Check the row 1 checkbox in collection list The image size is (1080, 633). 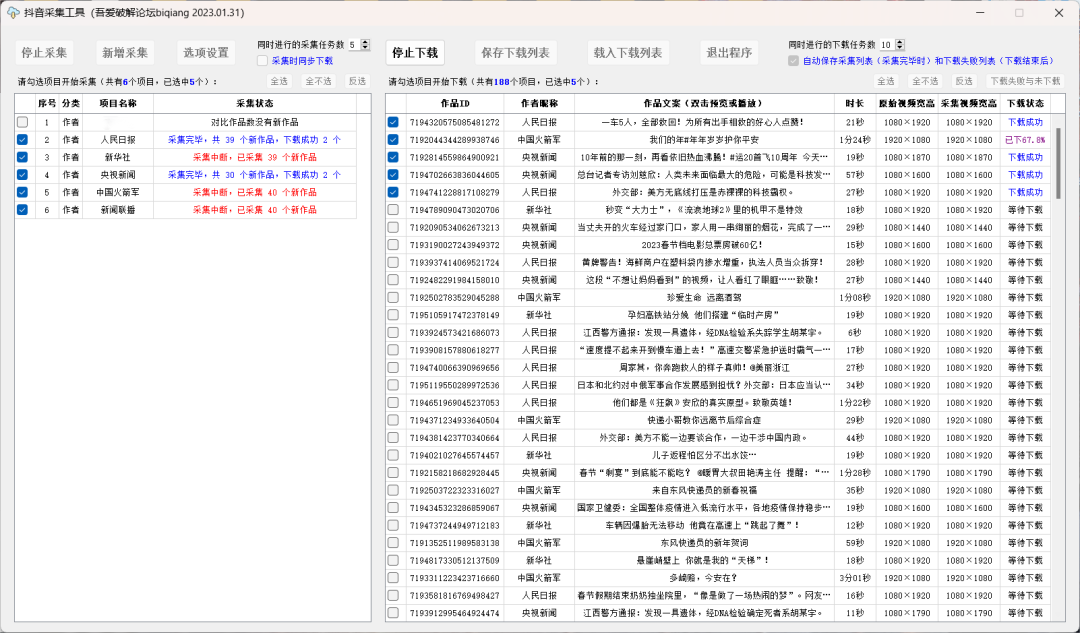pos(23,122)
